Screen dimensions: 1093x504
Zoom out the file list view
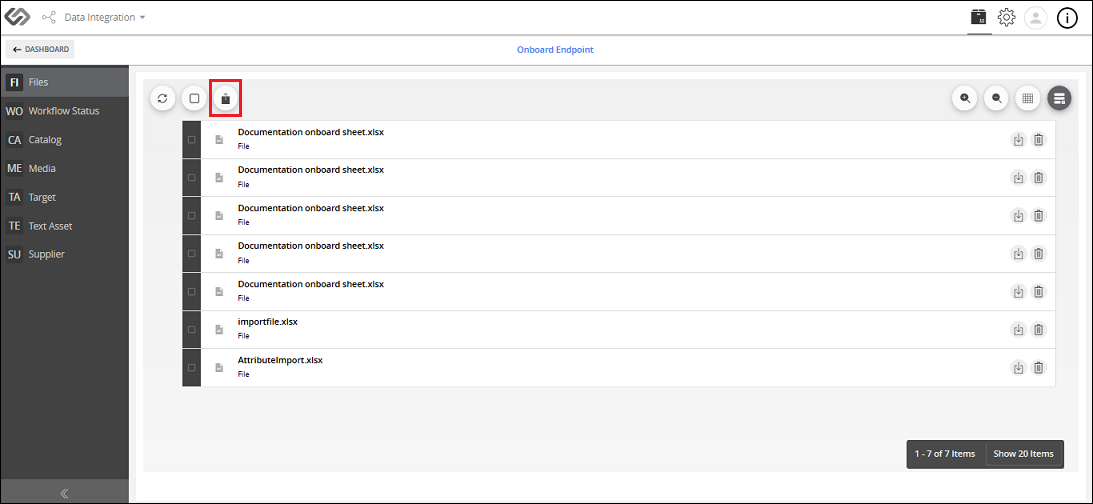[997, 98]
